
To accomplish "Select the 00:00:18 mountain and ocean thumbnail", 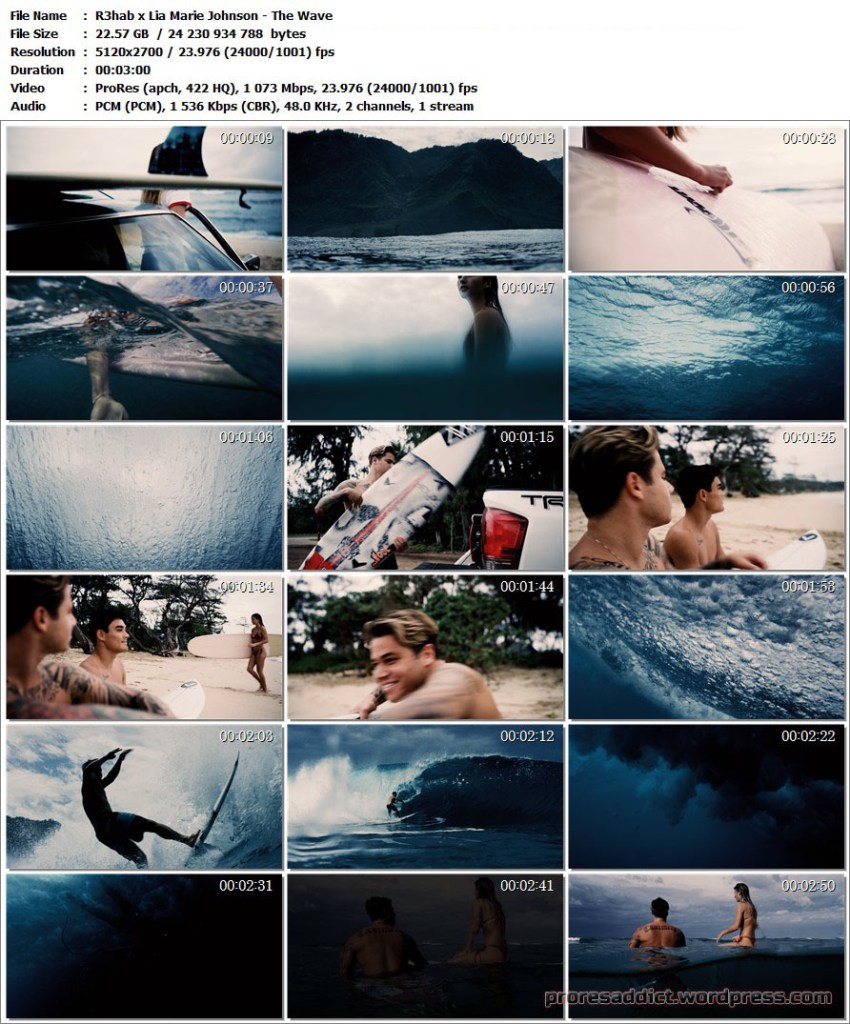I will coord(425,198).
